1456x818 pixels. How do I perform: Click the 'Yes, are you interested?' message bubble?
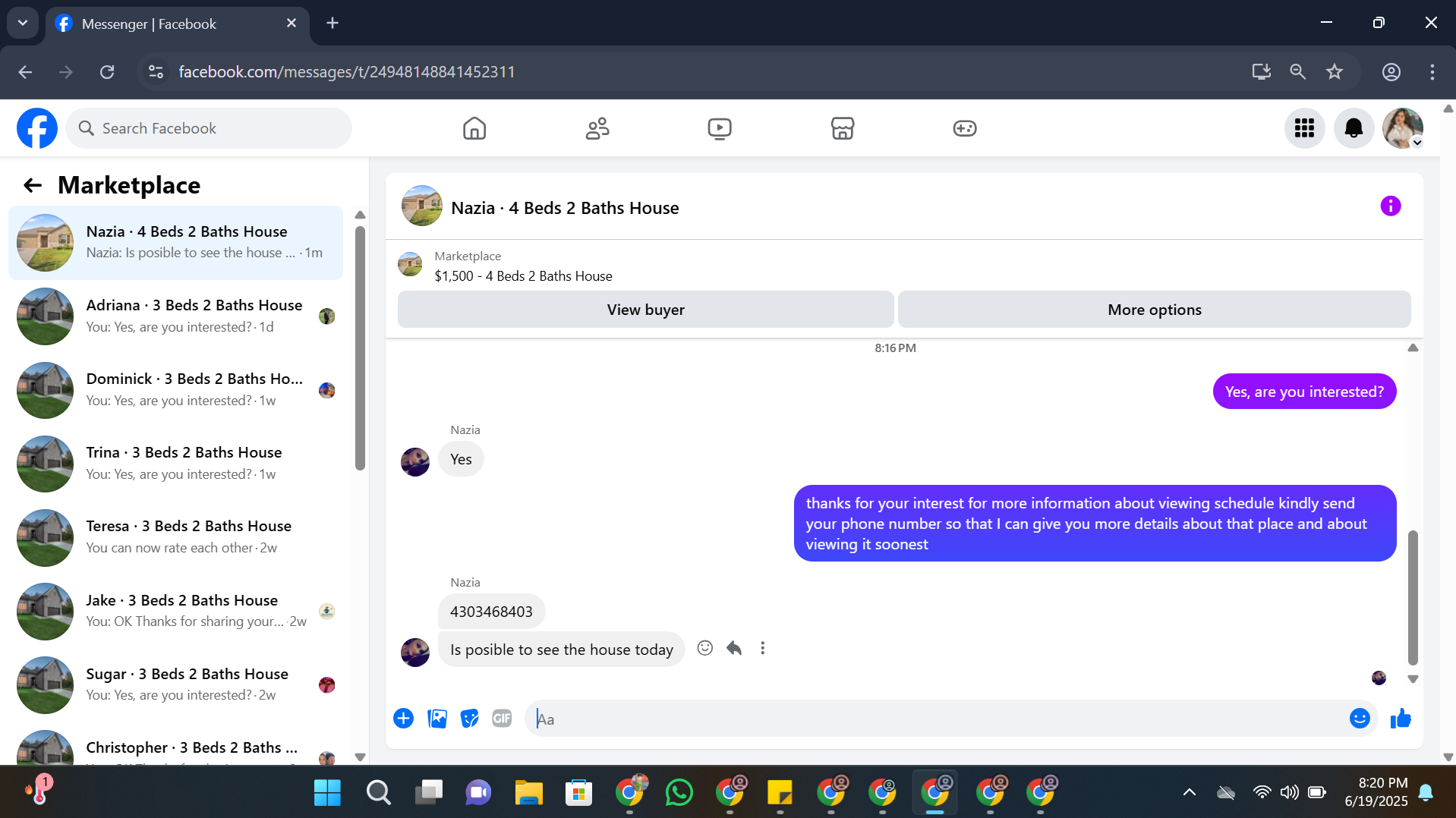[x=1304, y=392]
